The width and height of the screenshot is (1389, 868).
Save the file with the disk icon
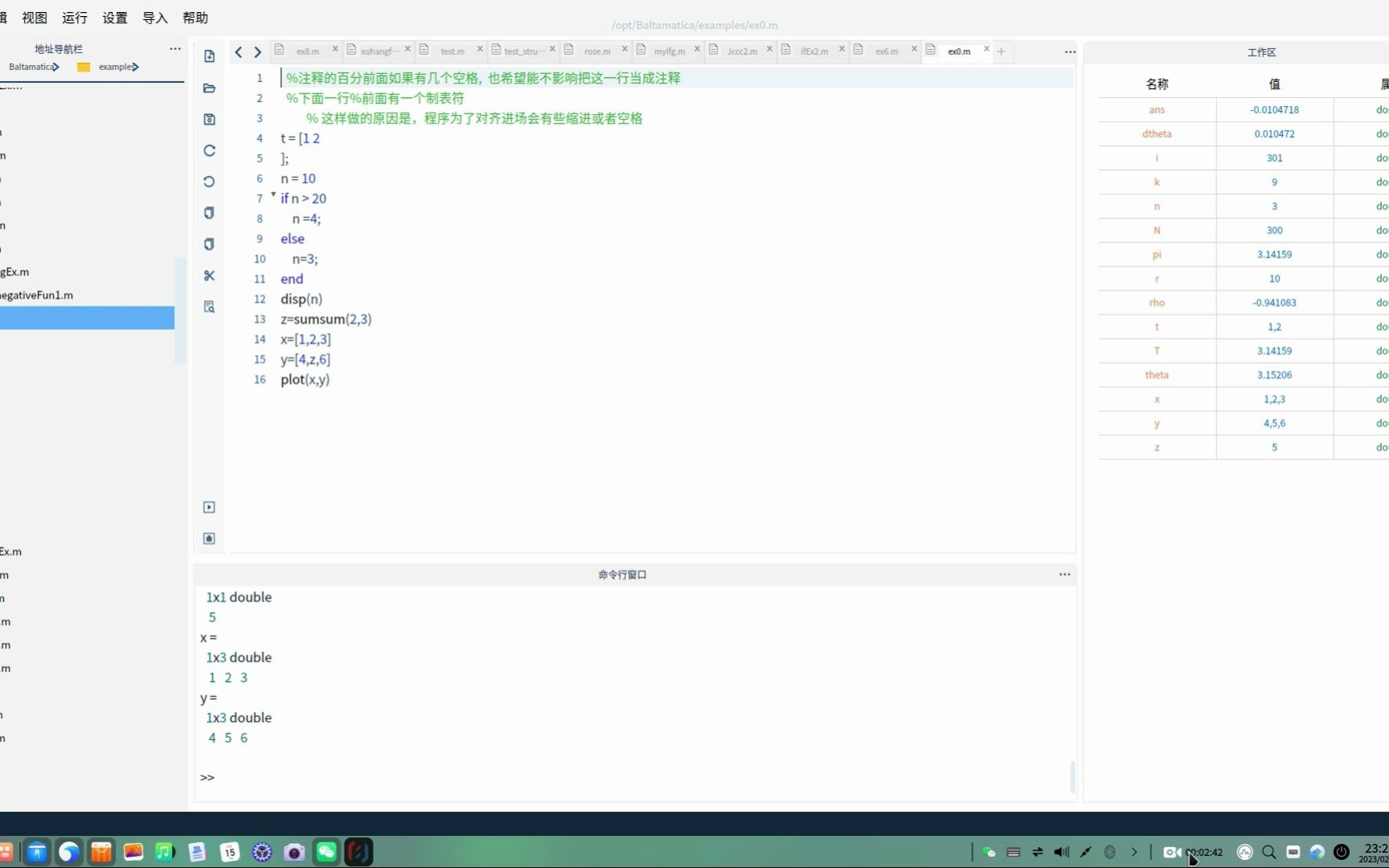coord(209,119)
